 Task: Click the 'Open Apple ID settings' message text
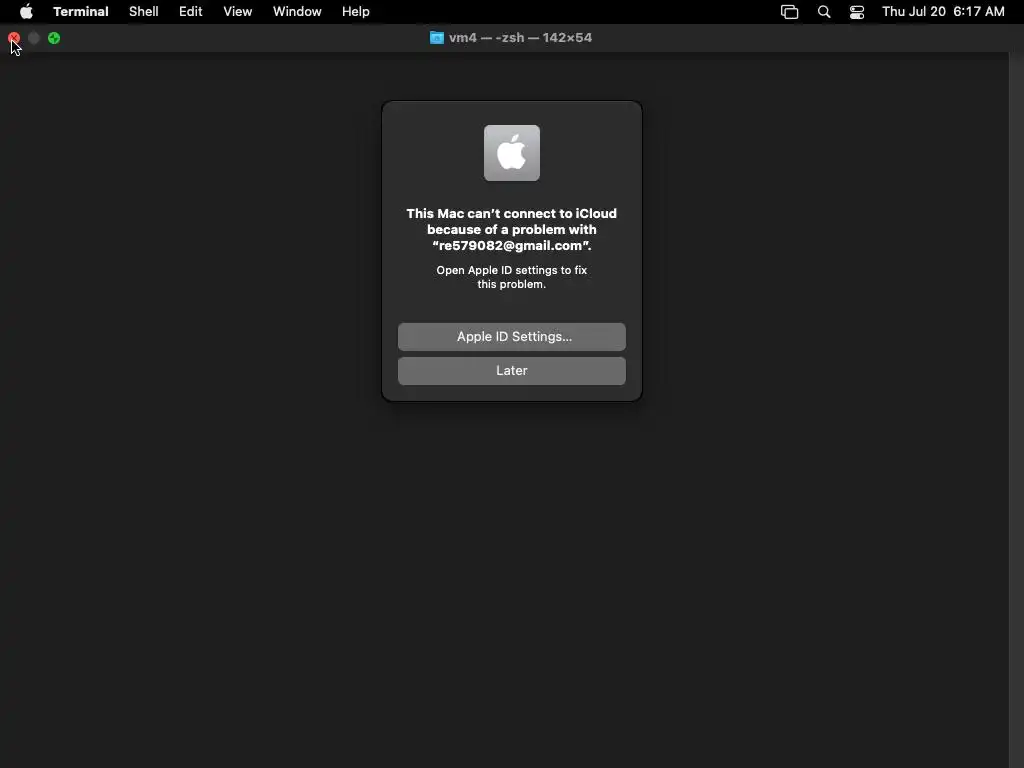point(512,277)
